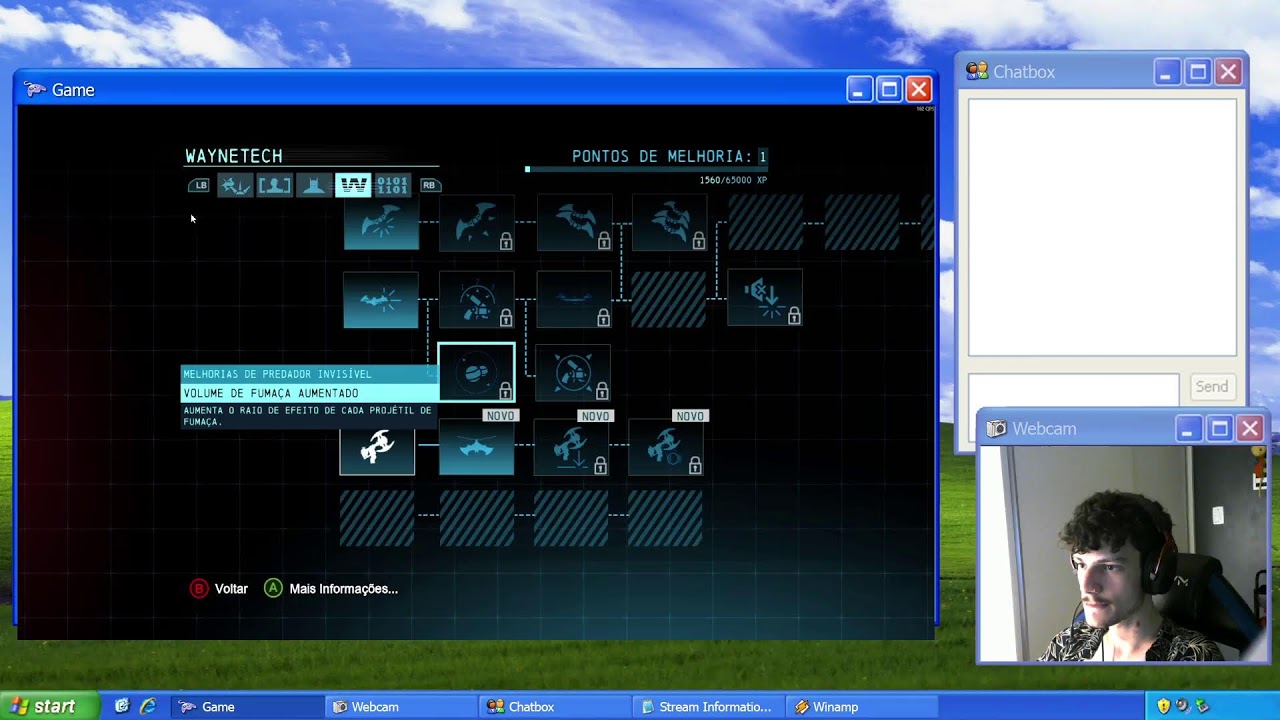1280x720 pixels.
Task: Open the combat upgrades tab icon
Action: (236, 185)
